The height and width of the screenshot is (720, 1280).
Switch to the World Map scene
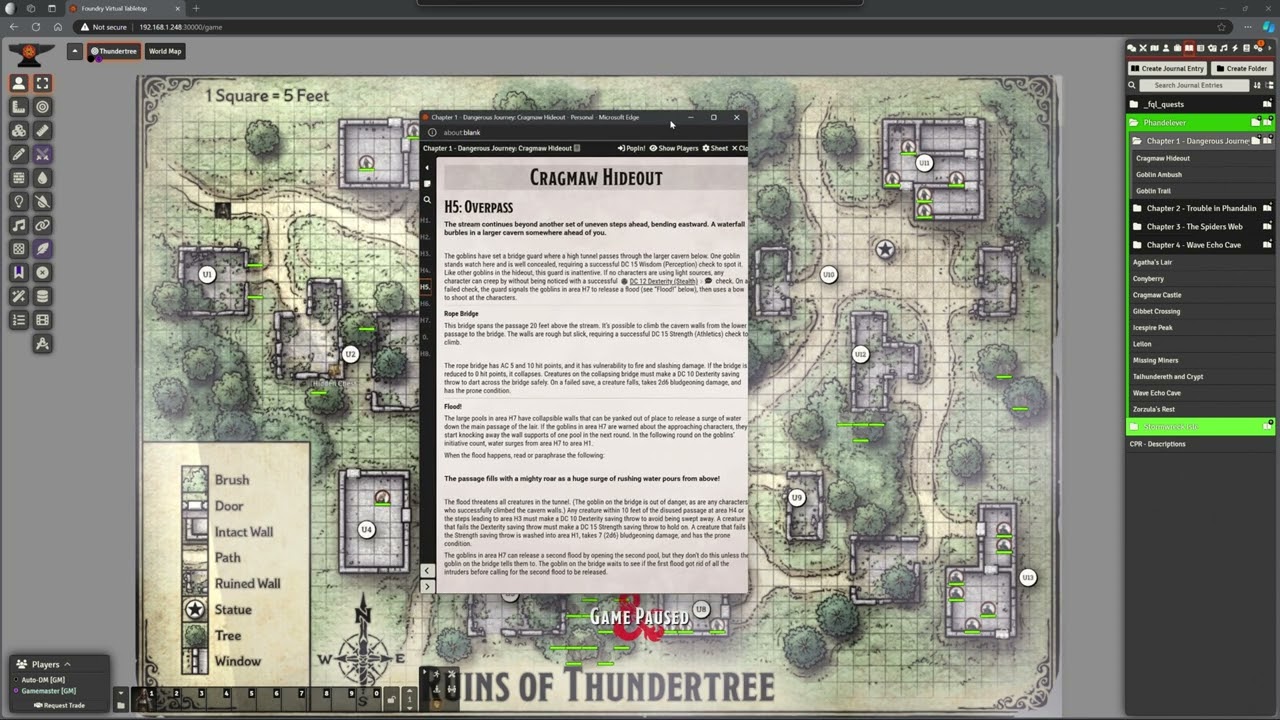(x=165, y=51)
